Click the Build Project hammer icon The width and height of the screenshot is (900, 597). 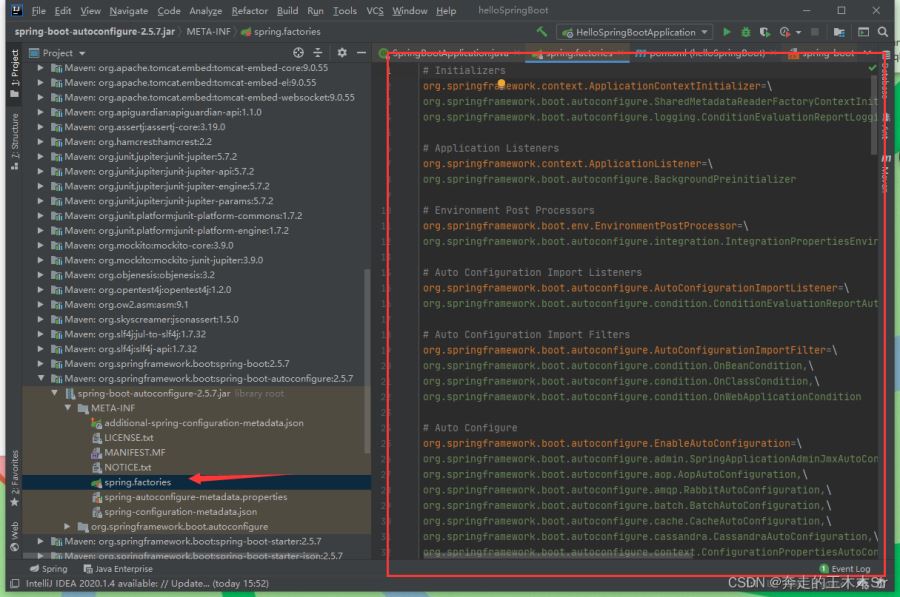541,32
